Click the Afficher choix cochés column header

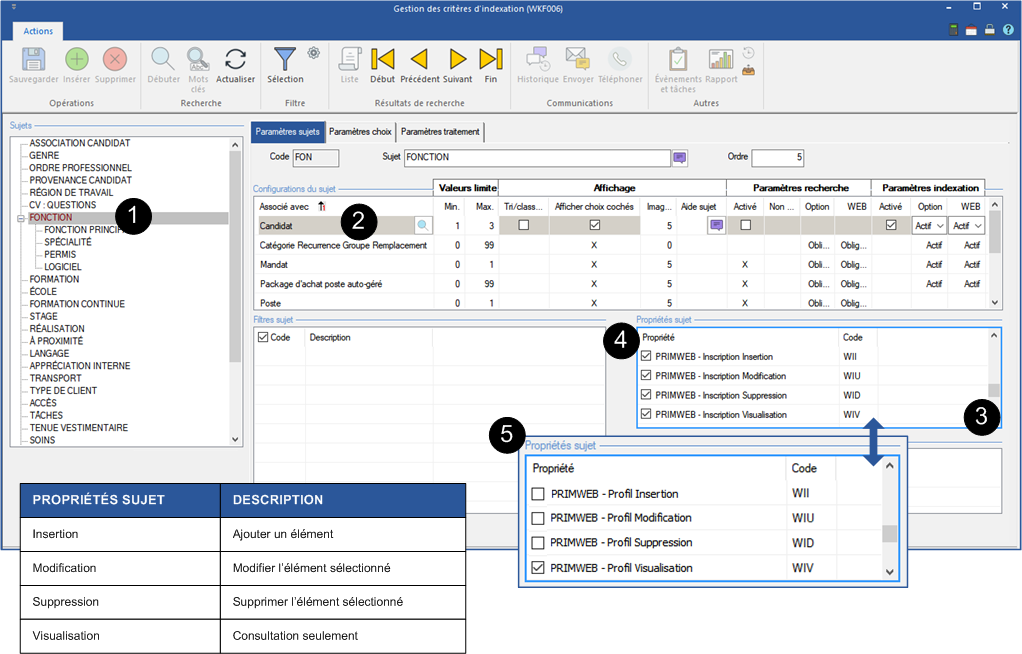coord(594,206)
